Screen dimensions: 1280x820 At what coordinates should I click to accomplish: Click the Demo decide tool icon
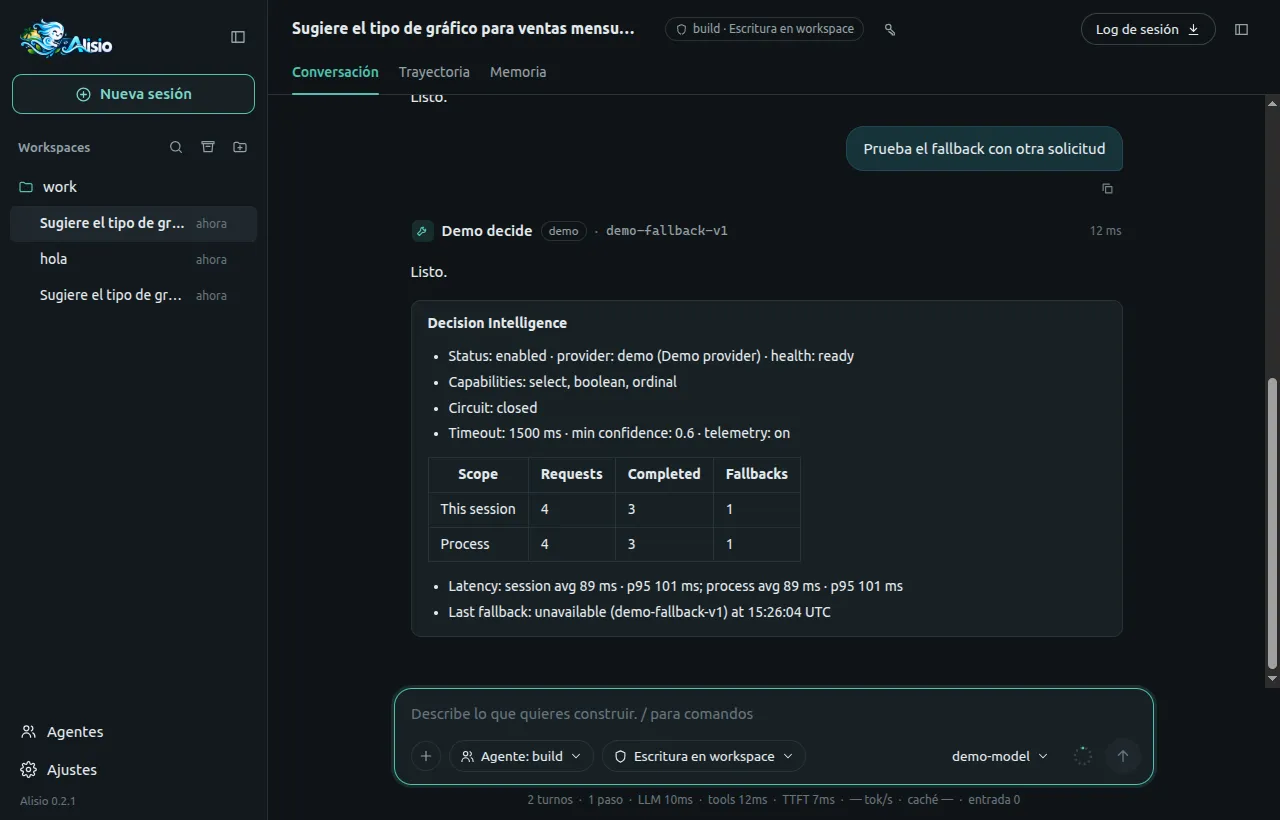coord(422,231)
